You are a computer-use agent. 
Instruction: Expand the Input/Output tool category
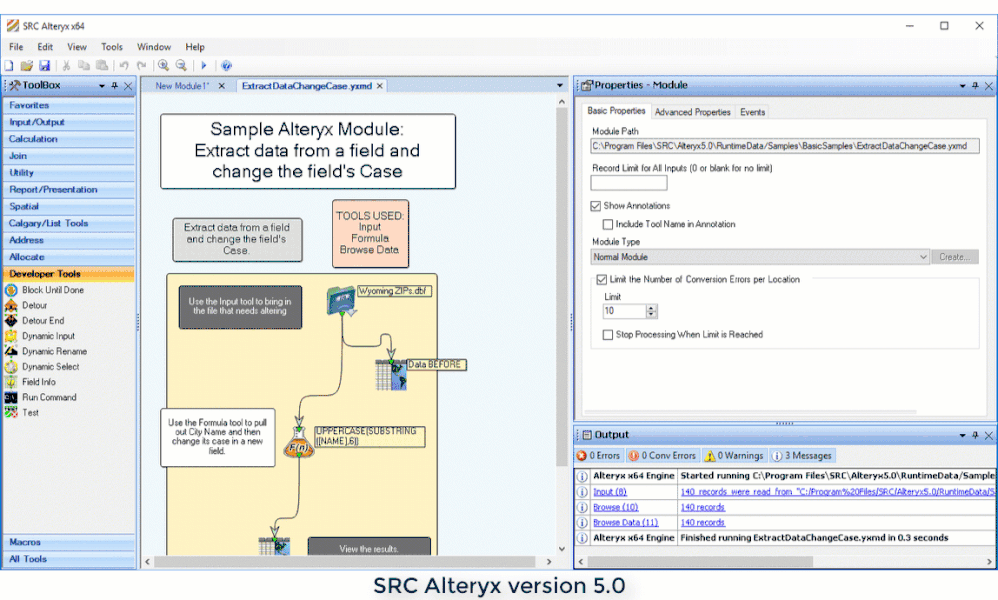(69, 122)
